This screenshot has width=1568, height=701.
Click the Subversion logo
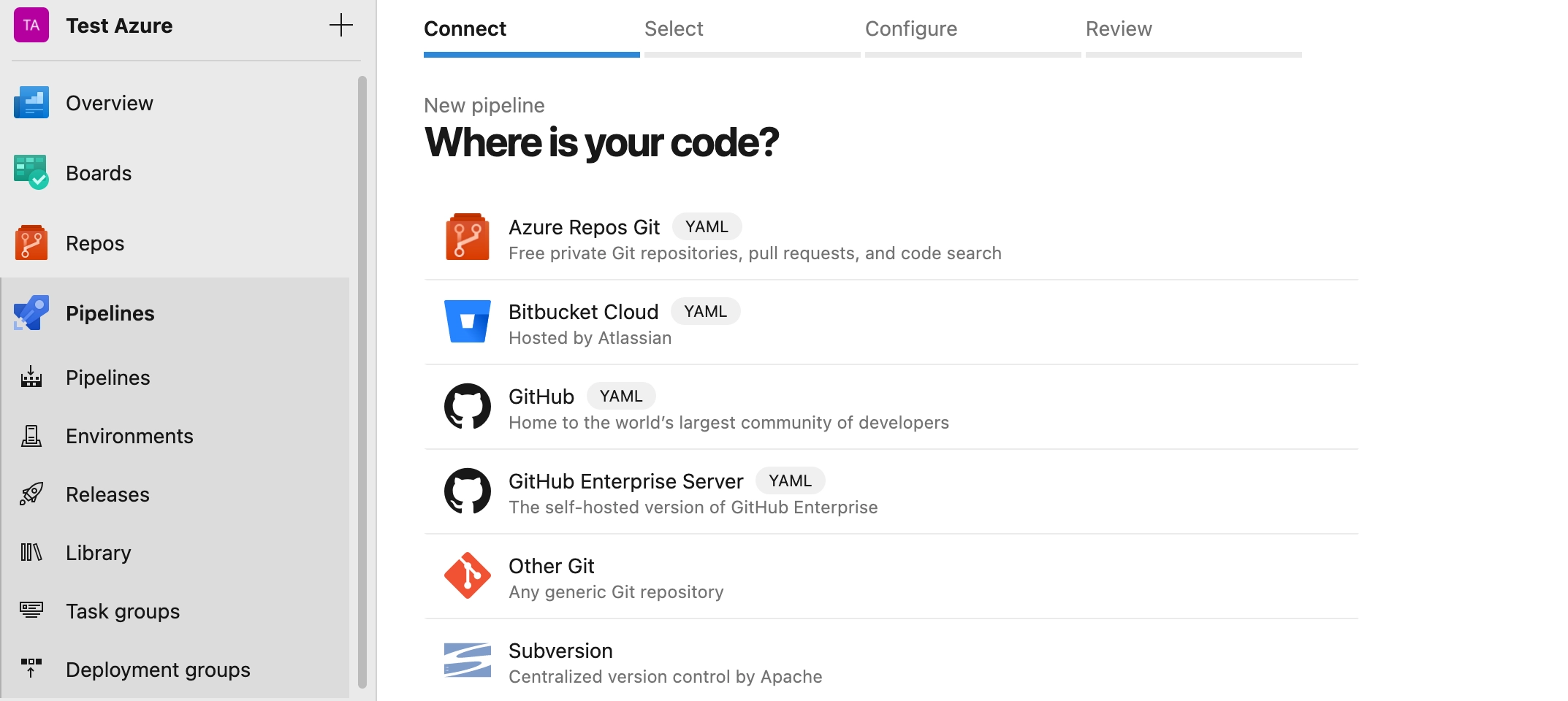point(468,660)
